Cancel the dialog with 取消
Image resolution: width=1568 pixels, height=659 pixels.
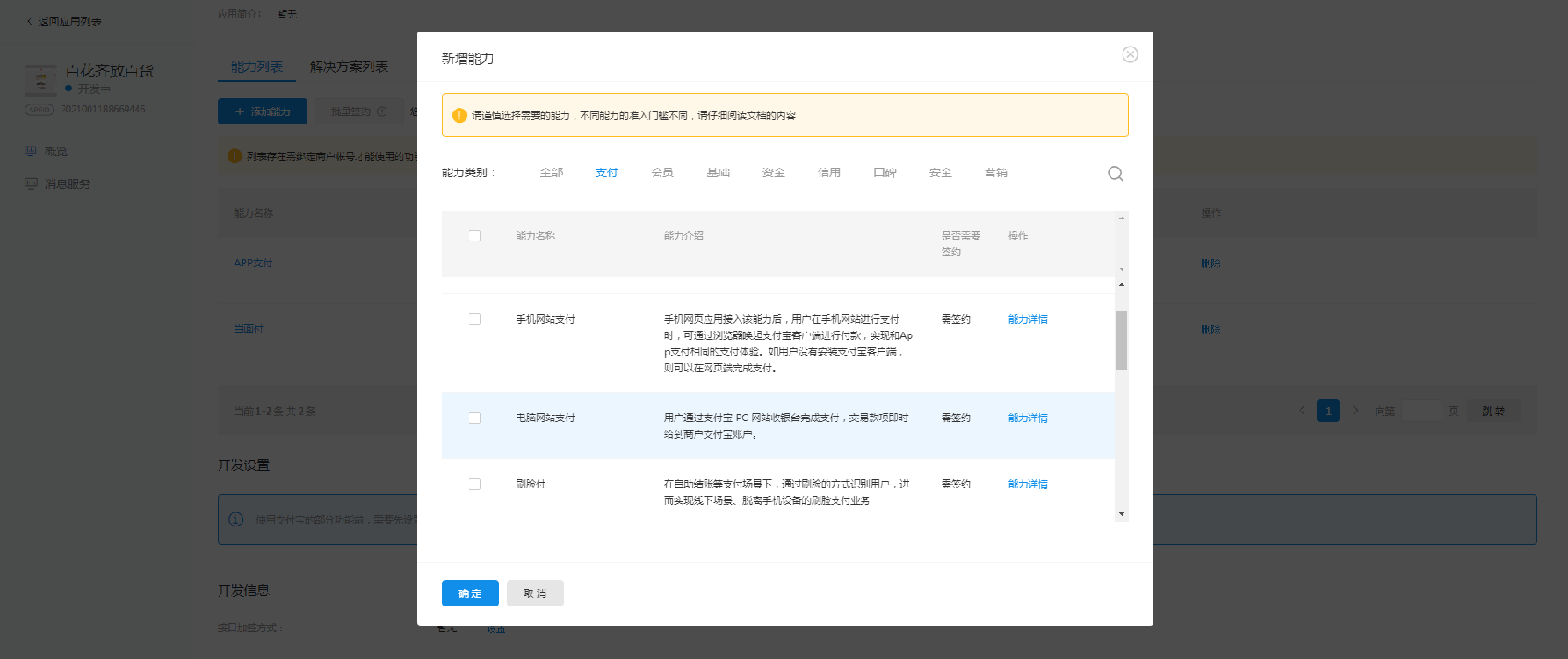[535, 593]
